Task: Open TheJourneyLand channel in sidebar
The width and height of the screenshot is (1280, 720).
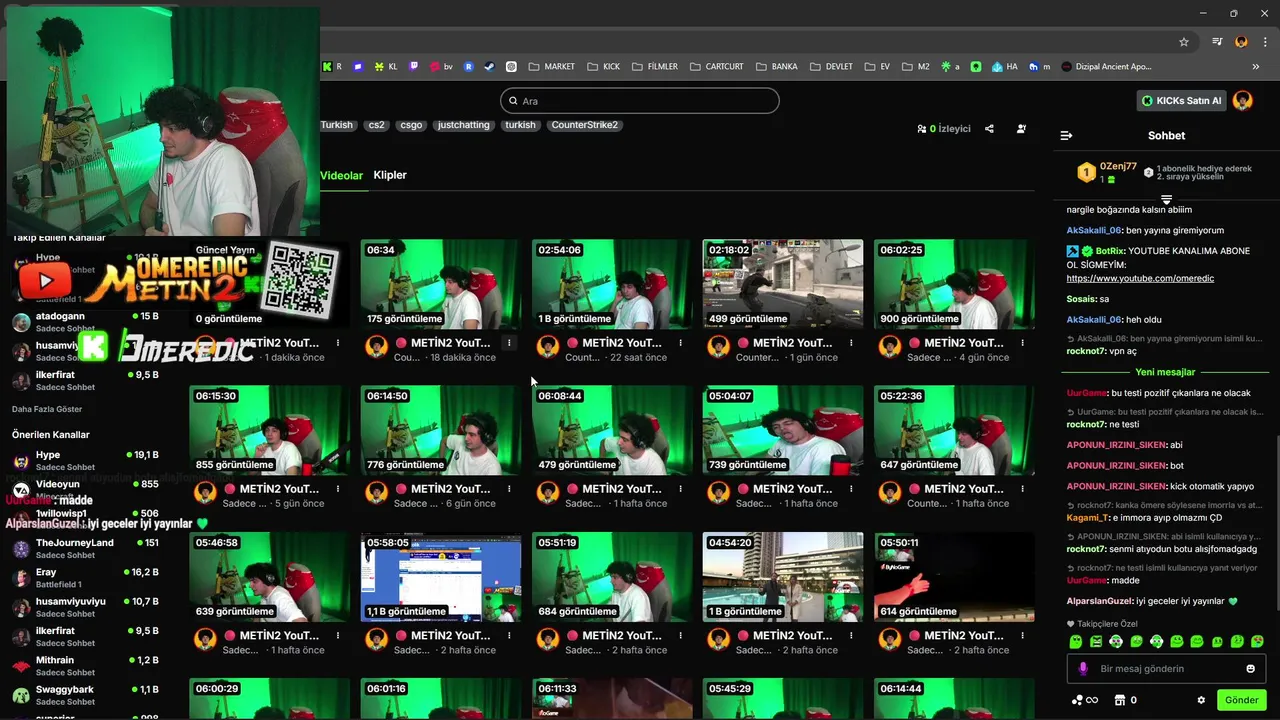Action: [85, 549]
